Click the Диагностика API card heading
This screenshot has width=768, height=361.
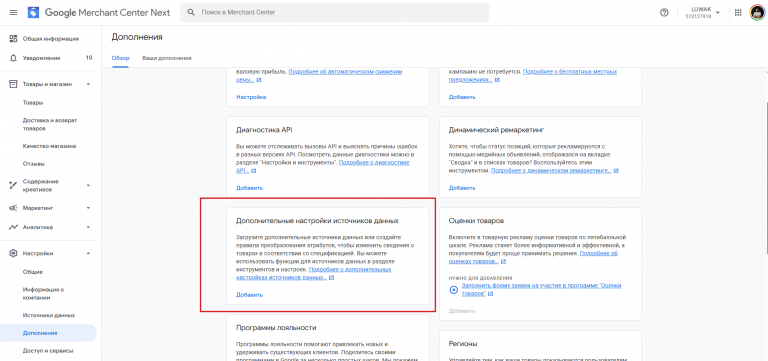(x=264, y=130)
